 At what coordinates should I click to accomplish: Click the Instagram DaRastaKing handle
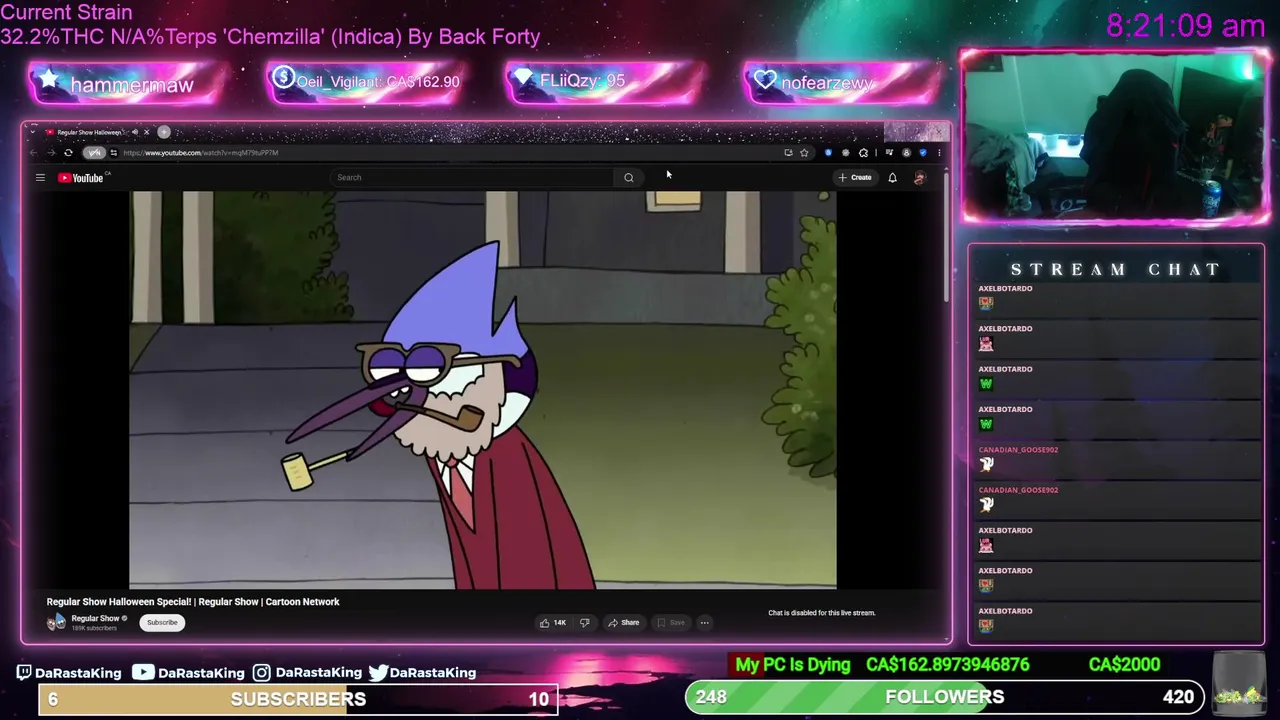307,673
